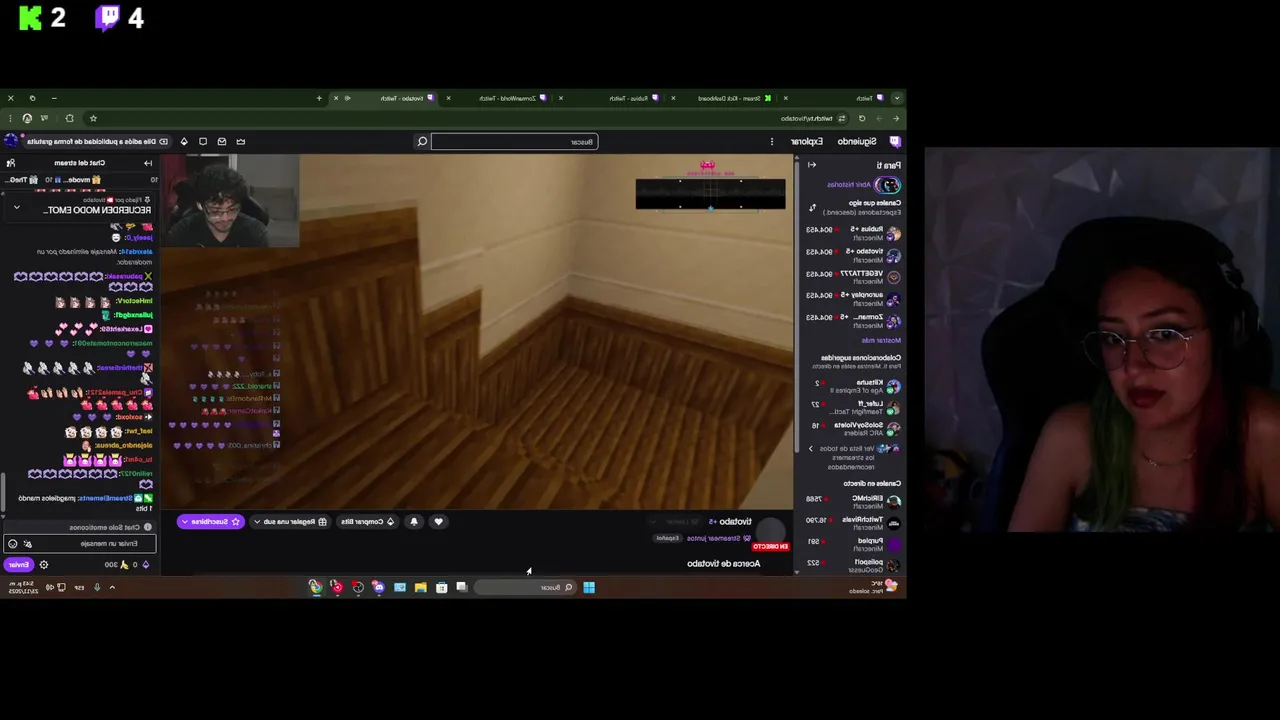Click the Acerca de tivotabo heading

723,563
